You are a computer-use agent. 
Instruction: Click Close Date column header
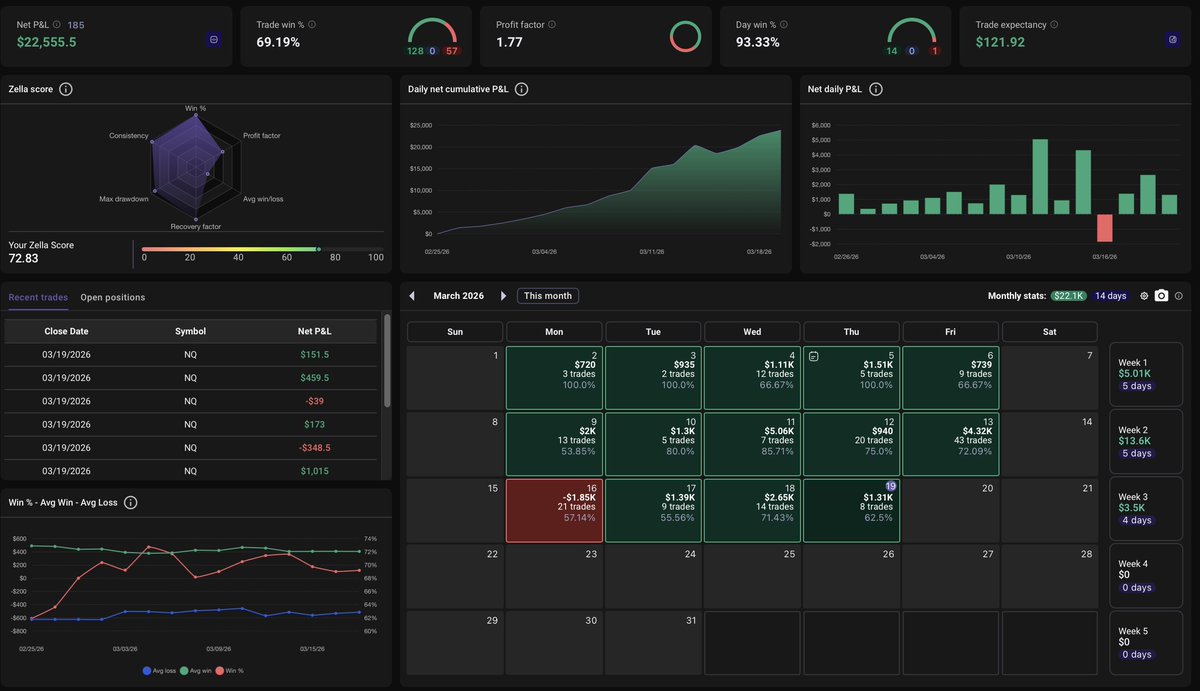pyautogui.click(x=66, y=331)
